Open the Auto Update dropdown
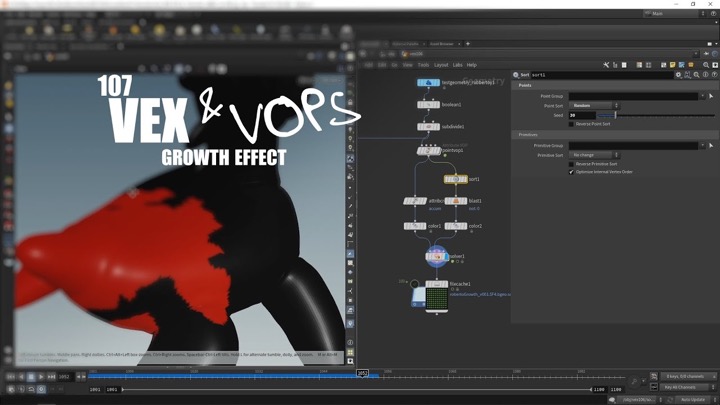Viewport: 720px width, 405px height. point(696,400)
